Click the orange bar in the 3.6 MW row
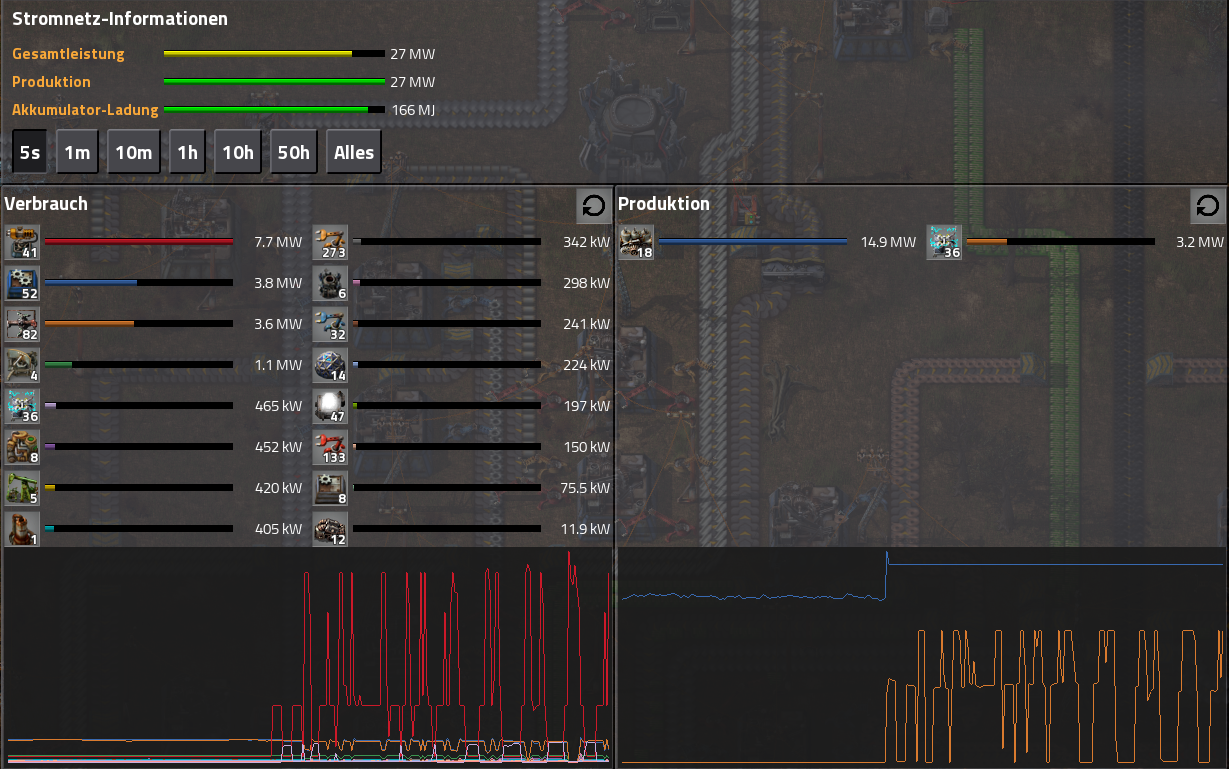Image resolution: width=1229 pixels, height=769 pixels. tap(138, 324)
